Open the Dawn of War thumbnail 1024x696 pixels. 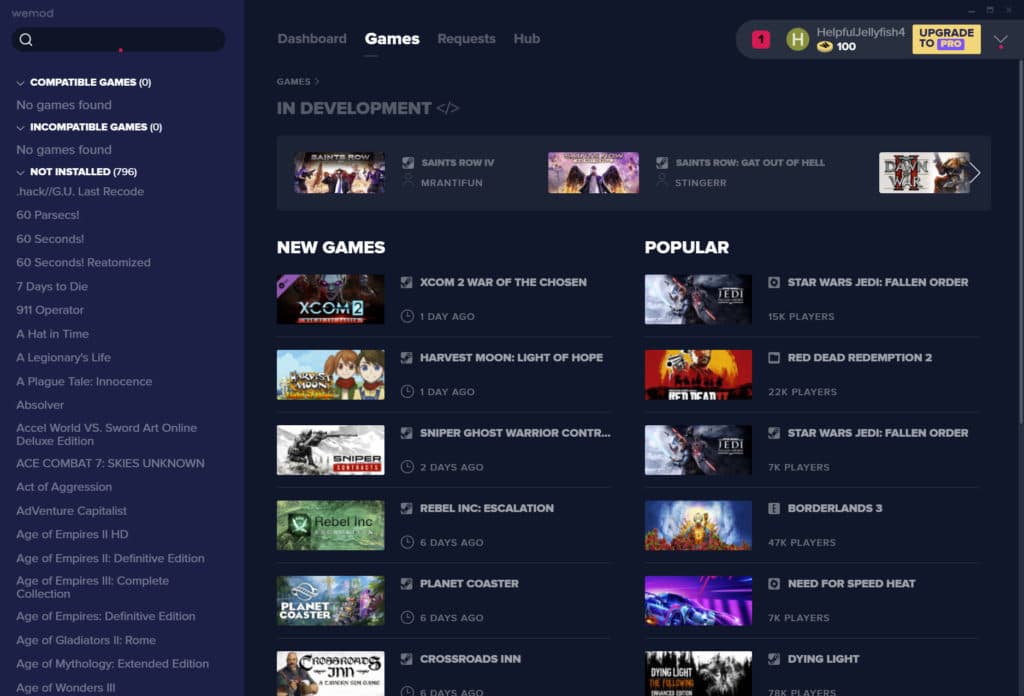click(x=923, y=172)
